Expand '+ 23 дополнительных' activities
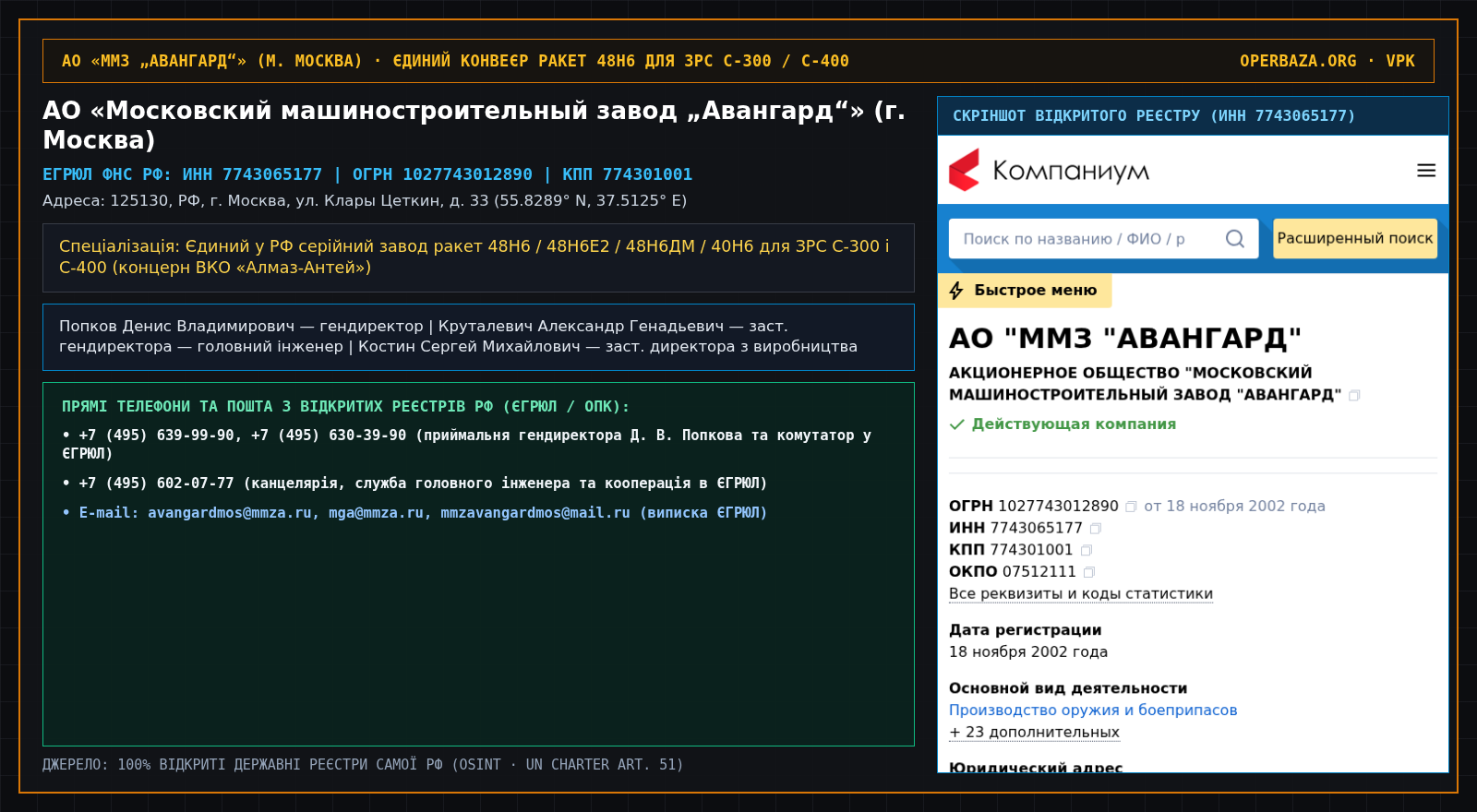The height and width of the screenshot is (812, 1477). click(1034, 733)
